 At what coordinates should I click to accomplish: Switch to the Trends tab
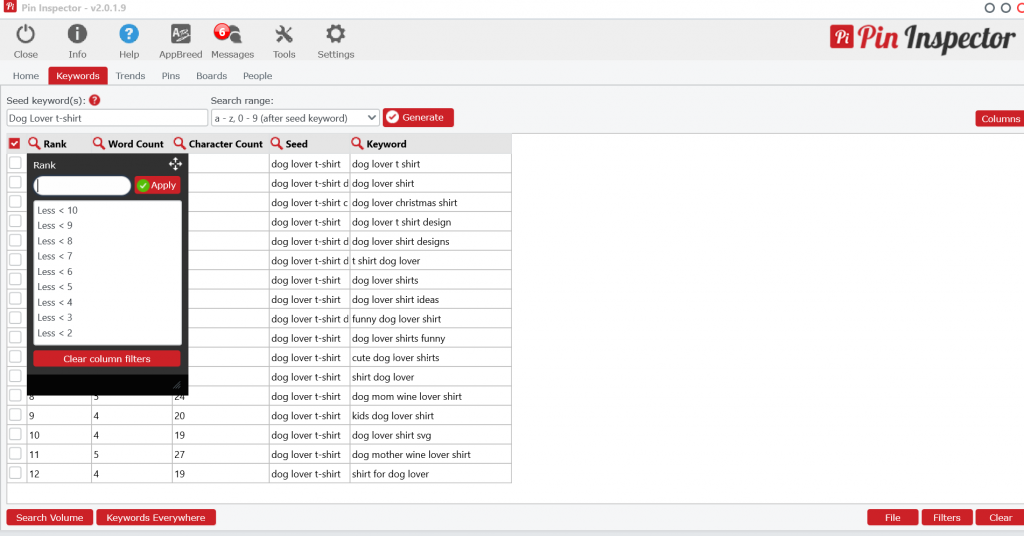pos(130,76)
